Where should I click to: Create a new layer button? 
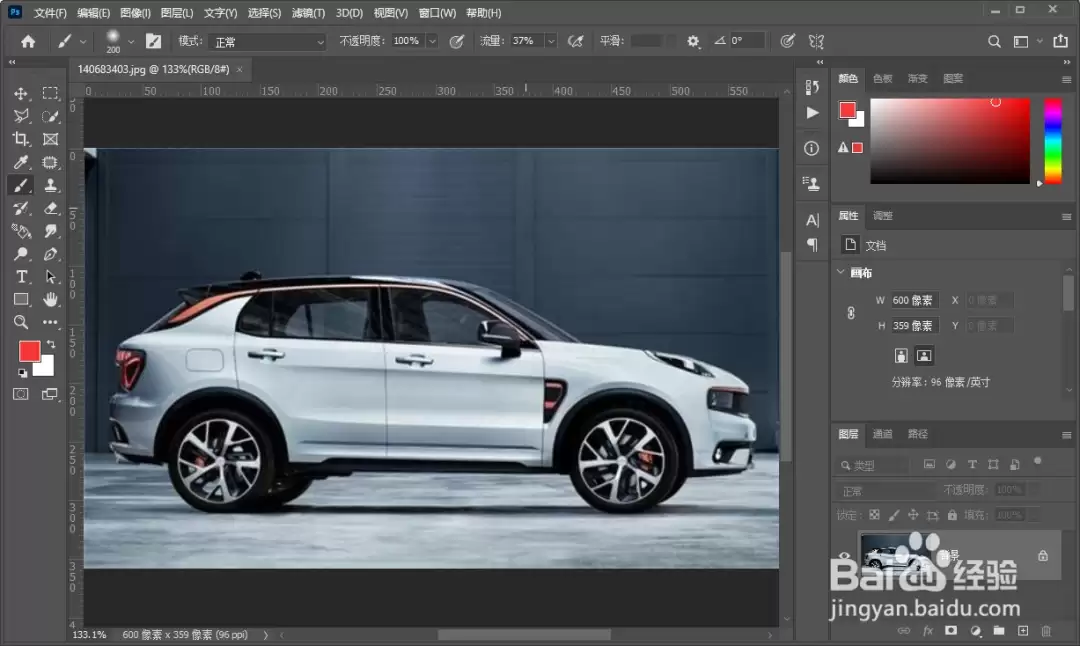pos(1023,630)
